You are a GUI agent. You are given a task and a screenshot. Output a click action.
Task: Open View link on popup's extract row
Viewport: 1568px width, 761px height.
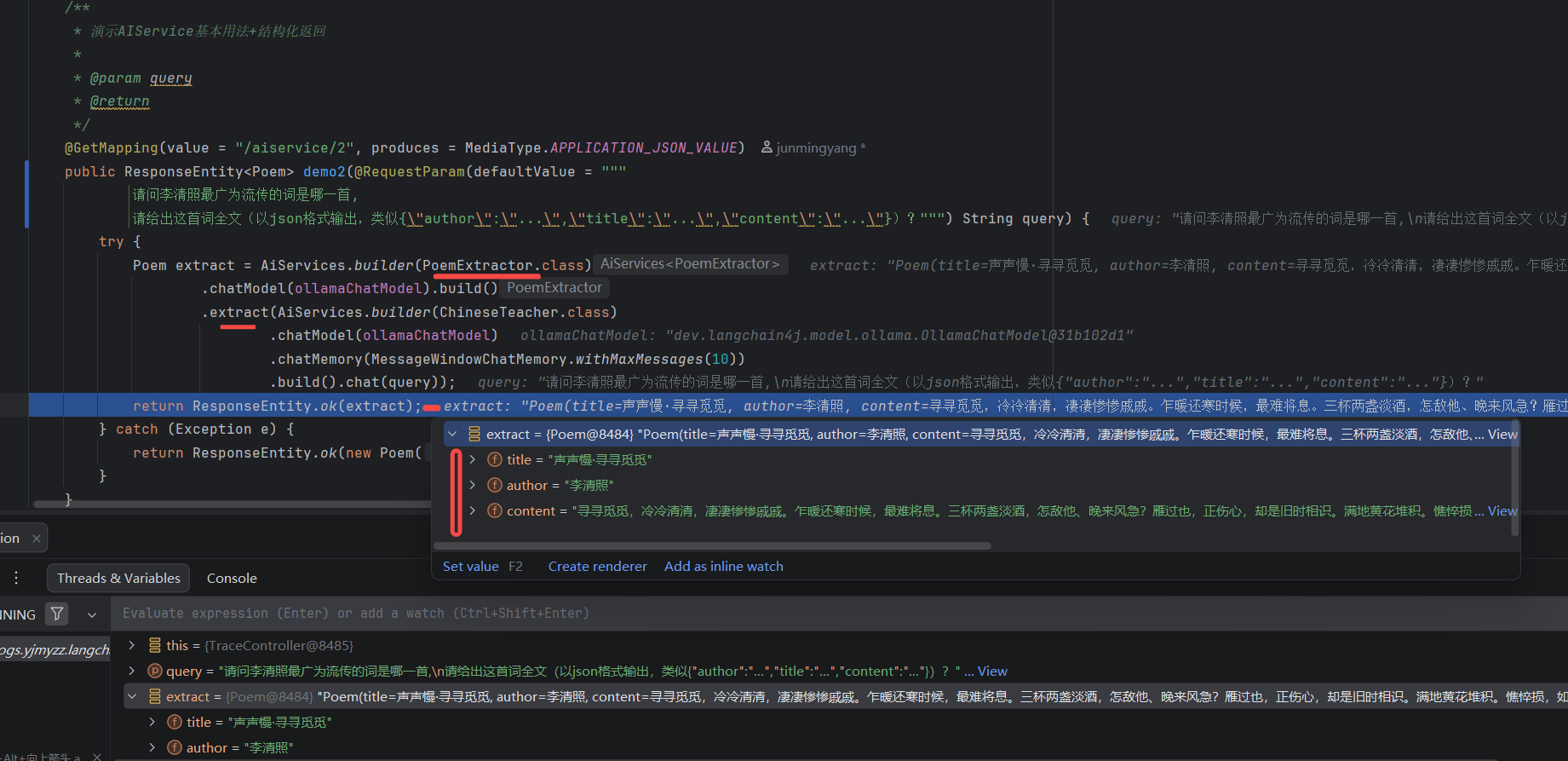coord(1502,434)
